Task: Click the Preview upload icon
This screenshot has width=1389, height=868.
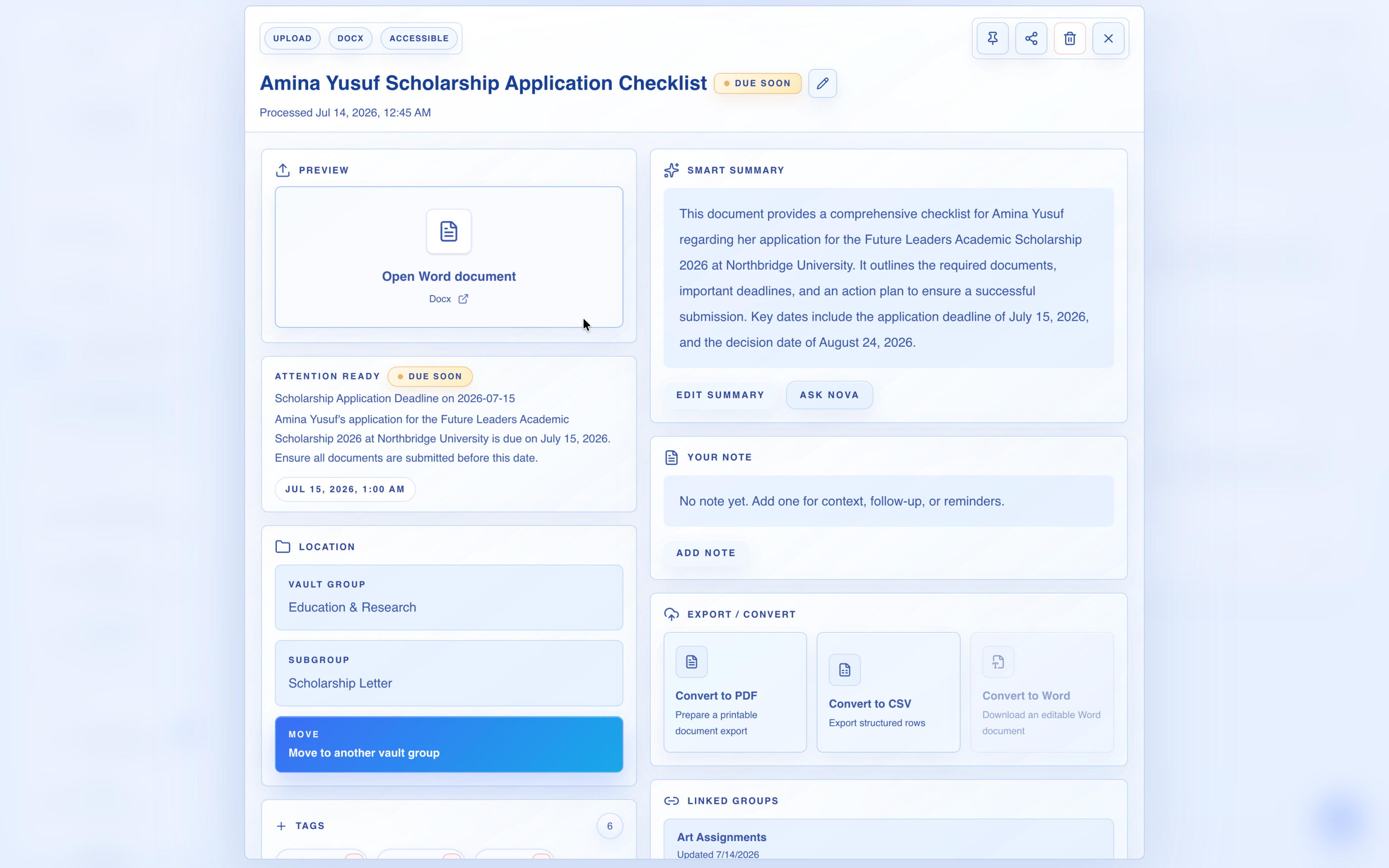Action: [x=283, y=170]
